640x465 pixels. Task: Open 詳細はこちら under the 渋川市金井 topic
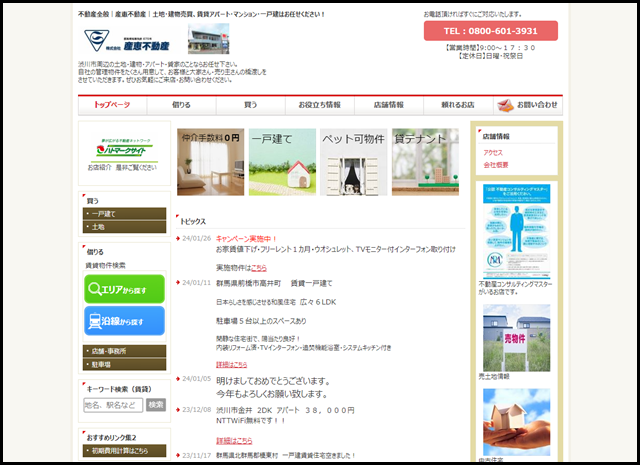[234, 441]
